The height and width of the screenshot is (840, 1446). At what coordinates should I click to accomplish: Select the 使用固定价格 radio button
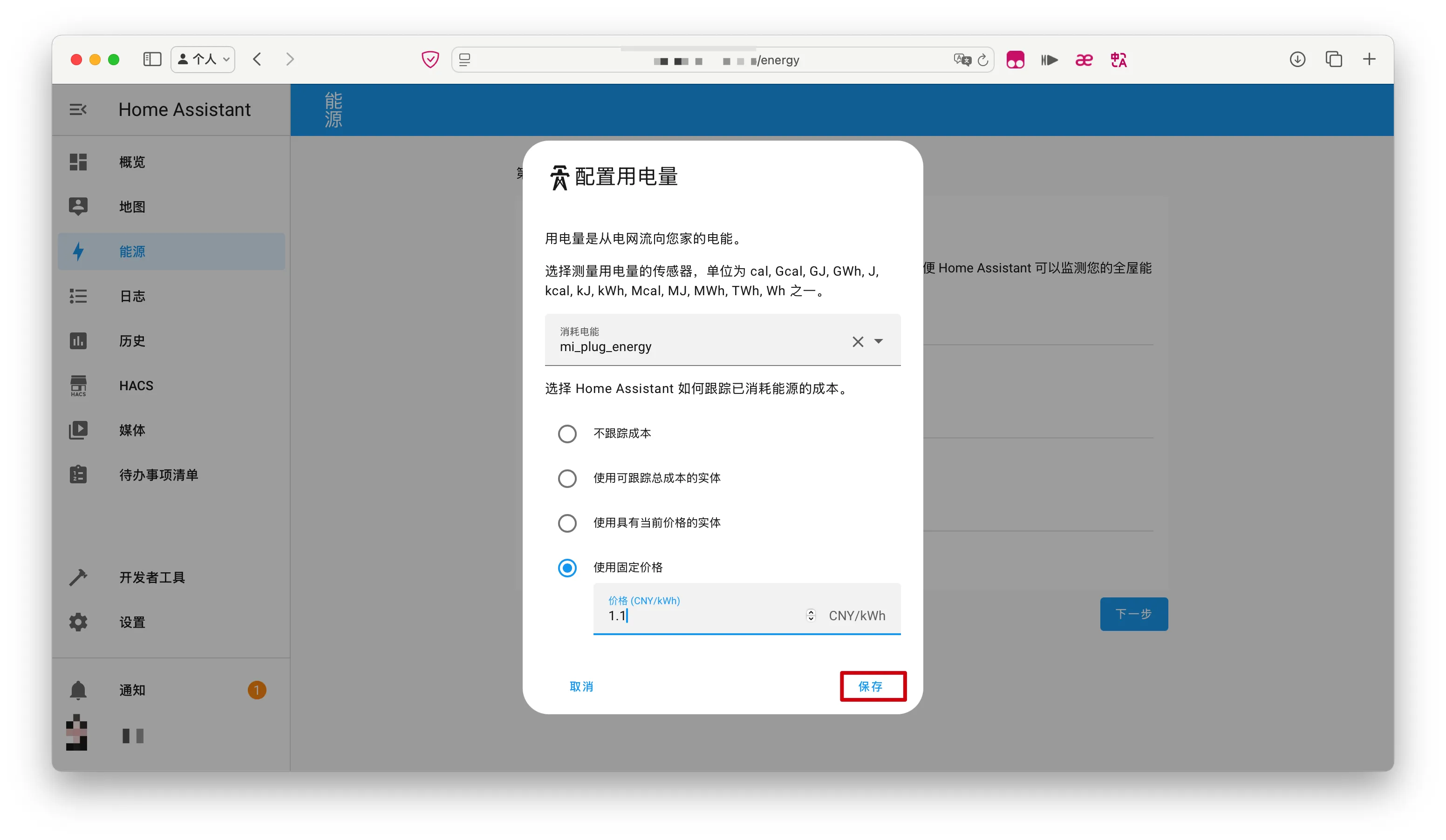click(567, 568)
